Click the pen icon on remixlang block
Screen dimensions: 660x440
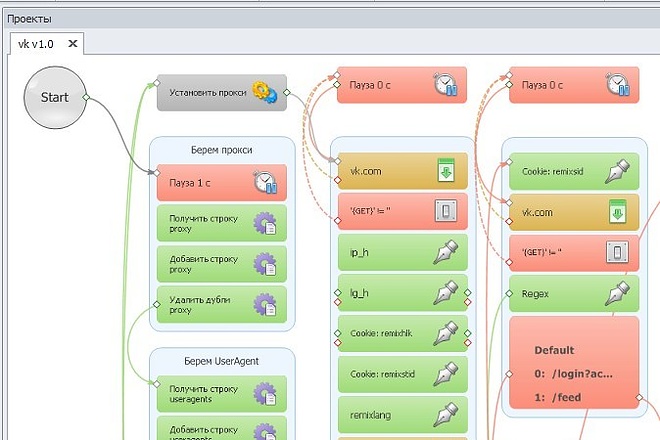coord(446,415)
